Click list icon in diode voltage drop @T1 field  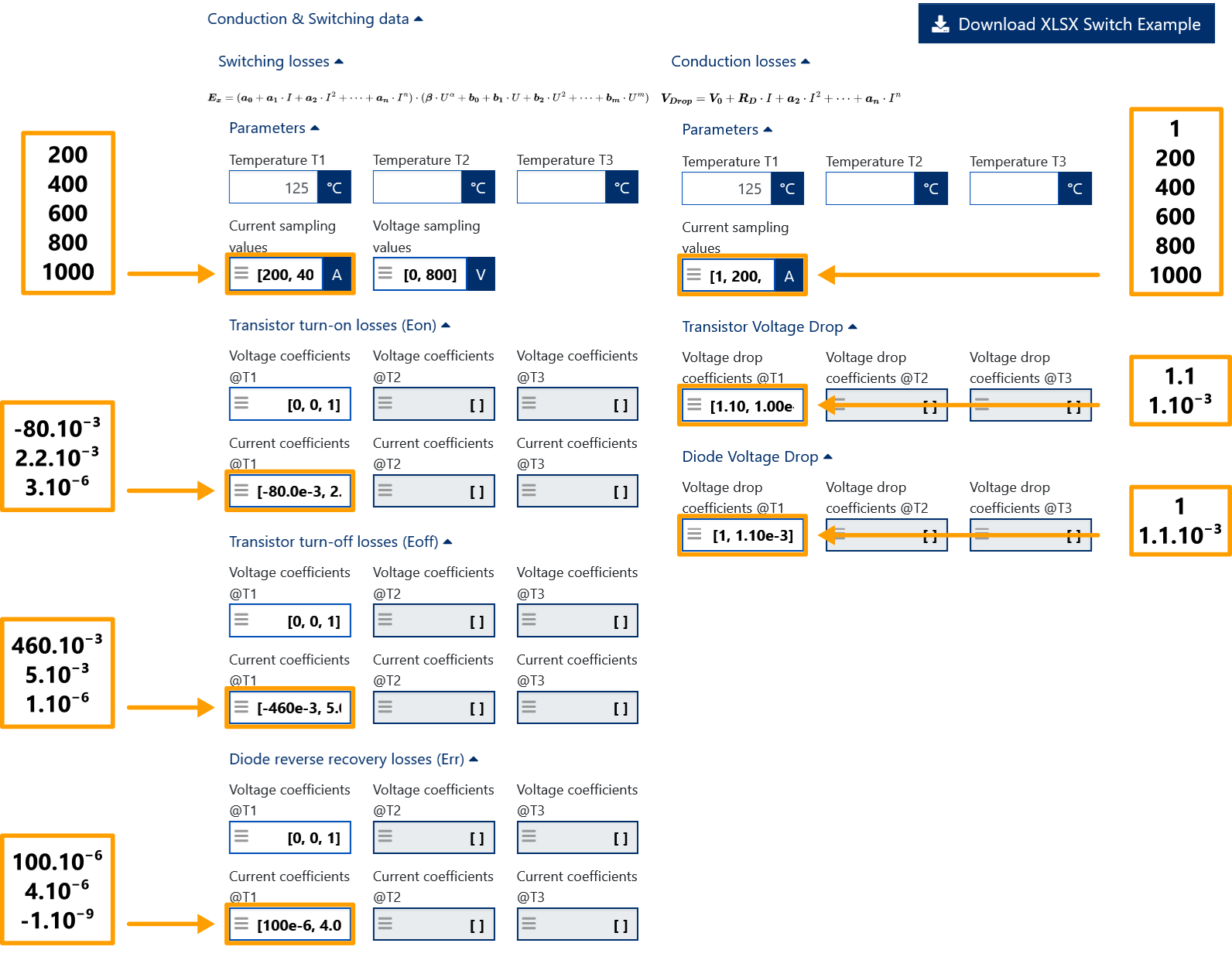694,535
